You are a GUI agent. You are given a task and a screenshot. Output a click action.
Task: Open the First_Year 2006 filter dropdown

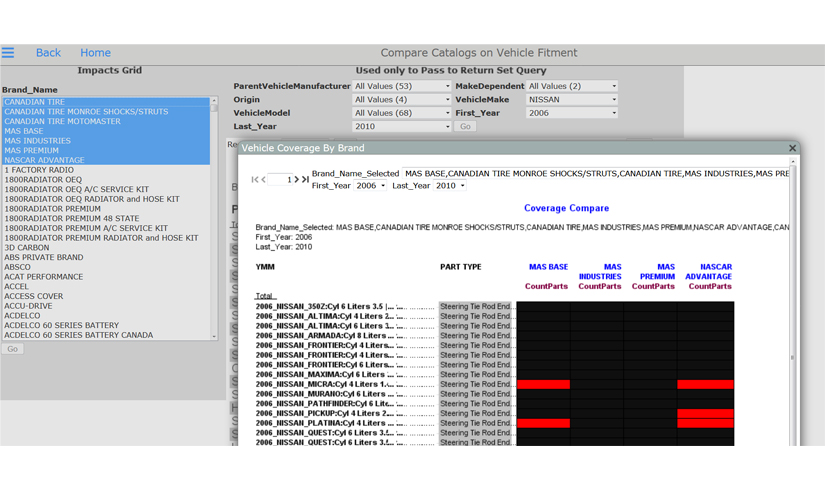[x=571, y=113]
